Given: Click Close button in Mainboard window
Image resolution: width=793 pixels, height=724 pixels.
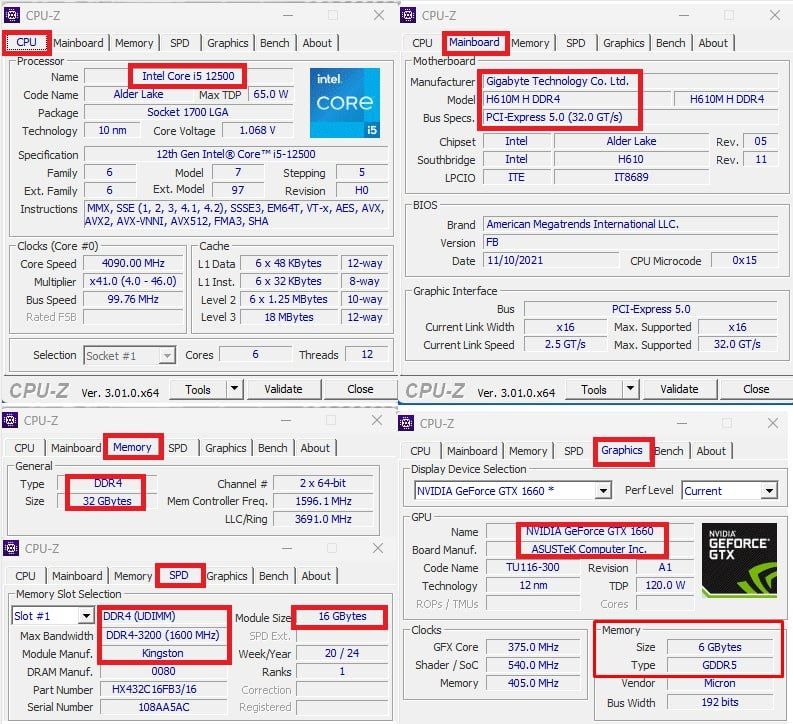Looking at the screenshot, I should [x=756, y=389].
